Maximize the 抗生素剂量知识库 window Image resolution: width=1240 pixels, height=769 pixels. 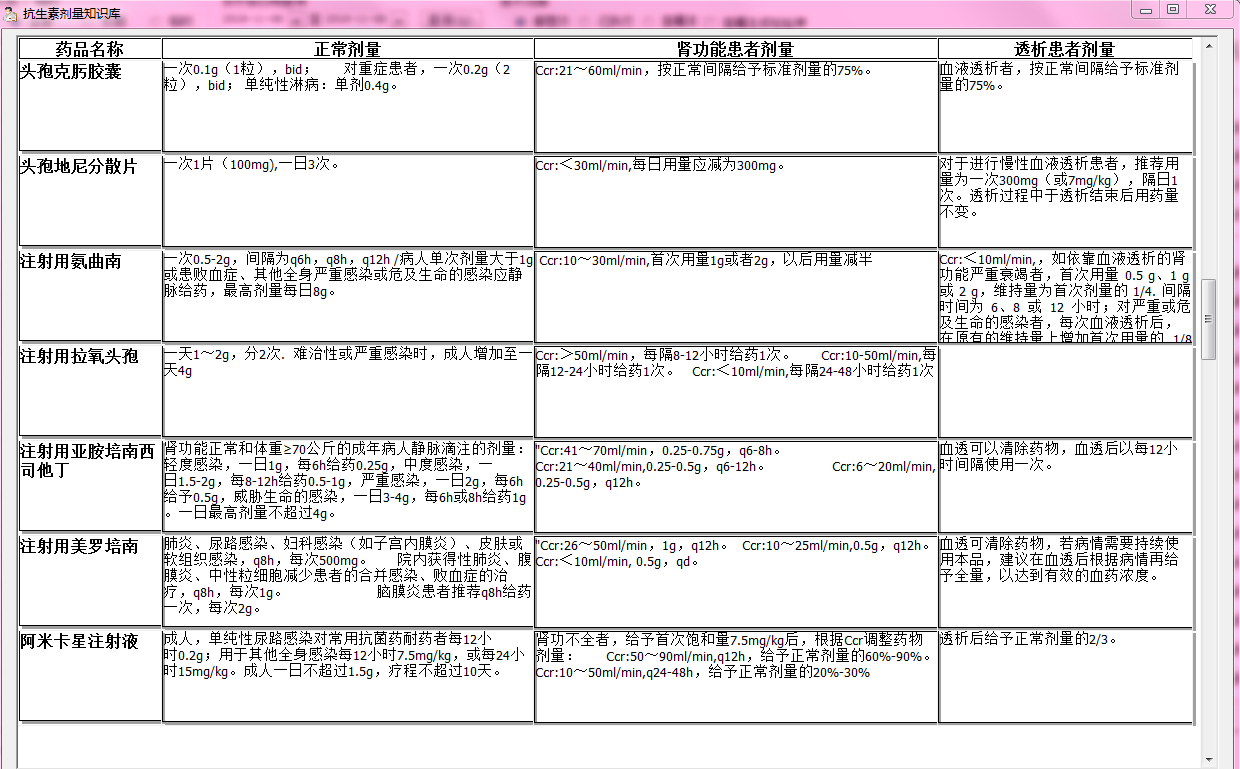(x=1173, y=9)
